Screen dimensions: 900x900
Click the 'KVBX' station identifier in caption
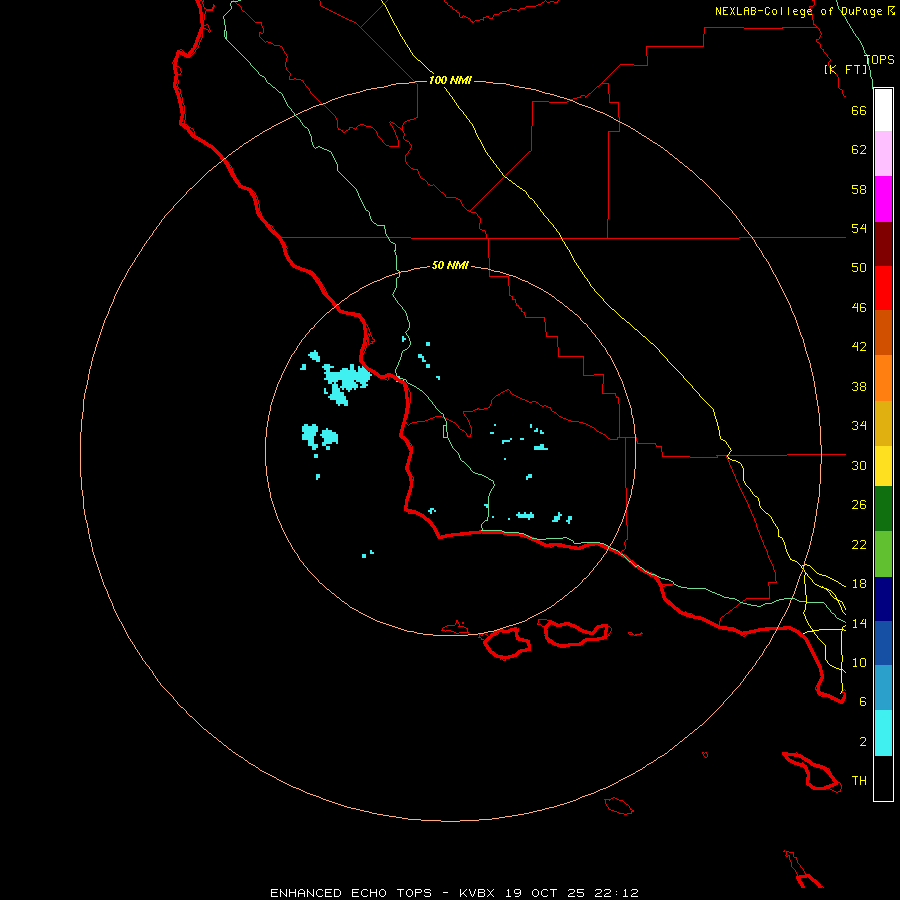tap(477, 893)
